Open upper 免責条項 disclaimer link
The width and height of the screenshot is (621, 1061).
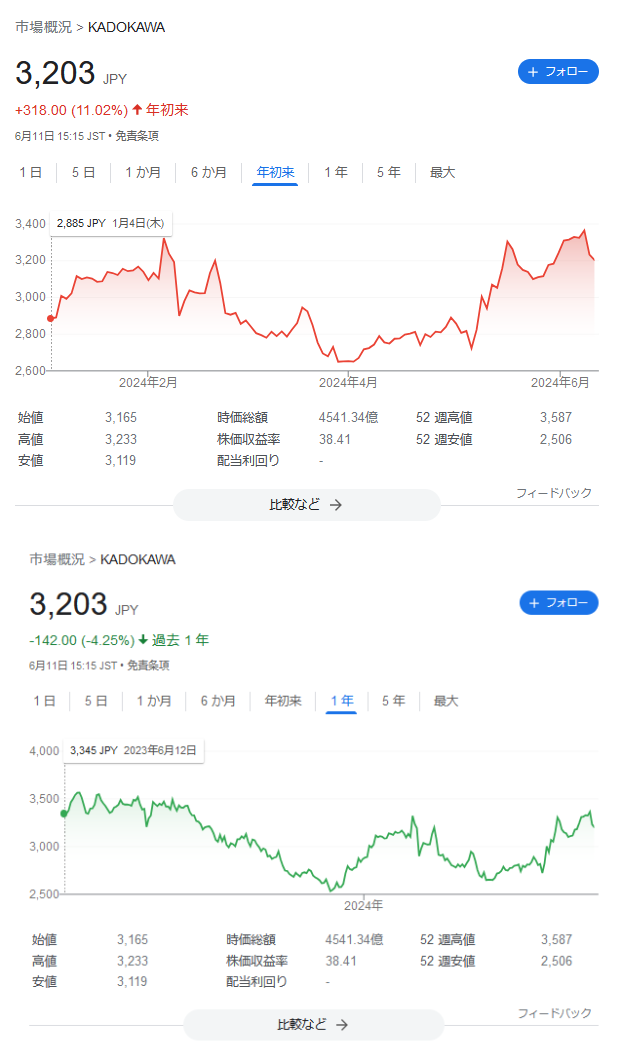pyautogui.click(x=138, y=136)
